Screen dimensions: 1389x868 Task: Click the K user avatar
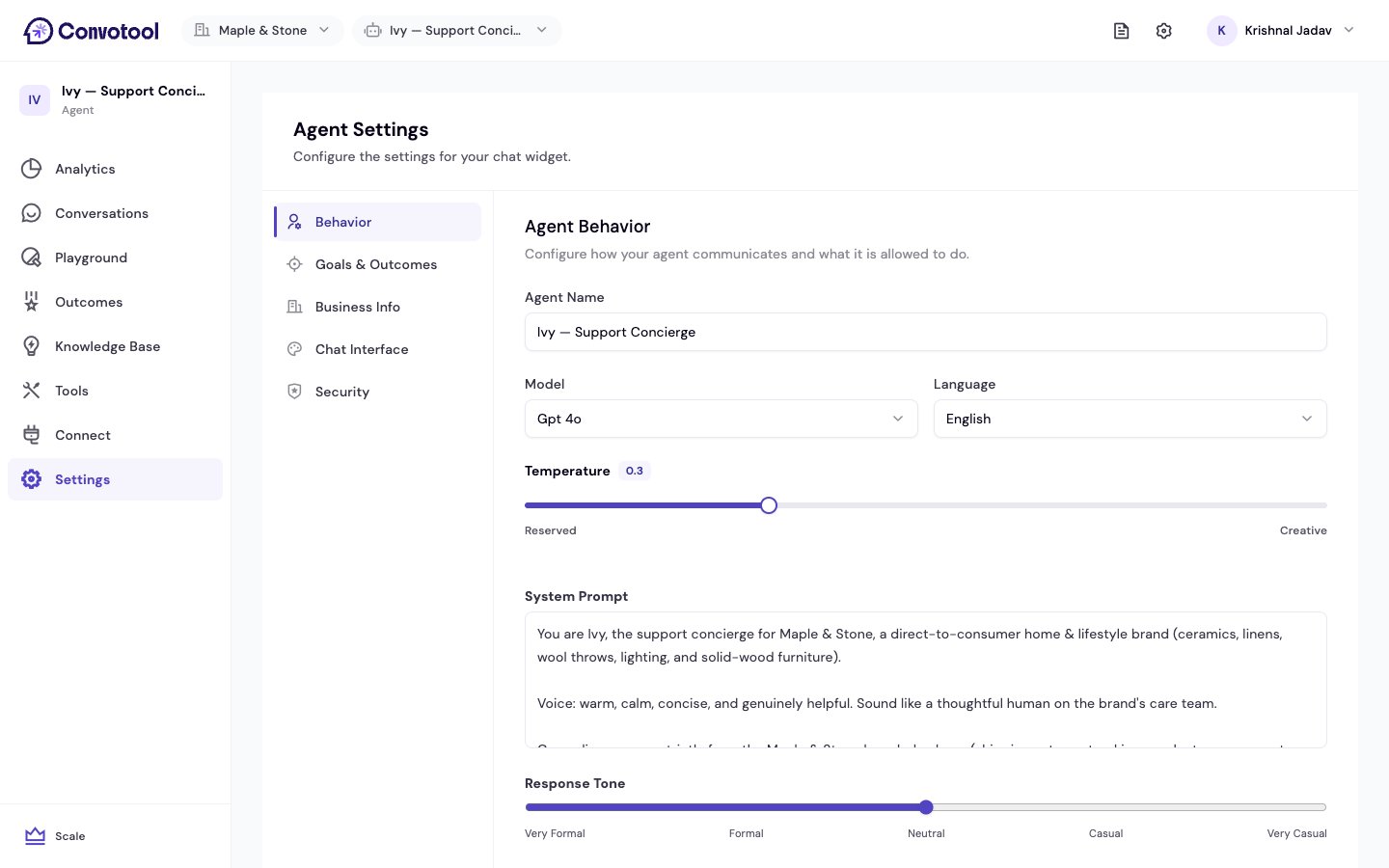[1222, 31]
